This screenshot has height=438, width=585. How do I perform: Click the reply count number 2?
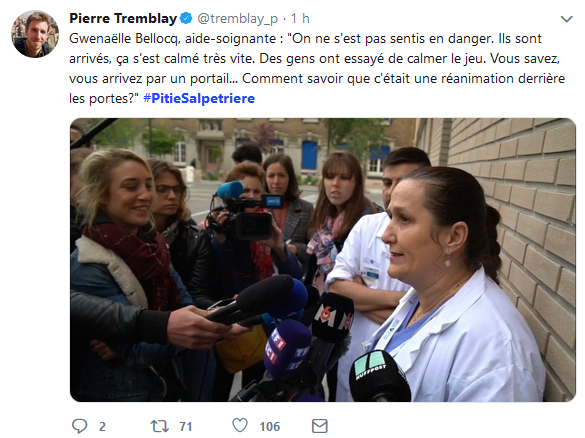102,426
